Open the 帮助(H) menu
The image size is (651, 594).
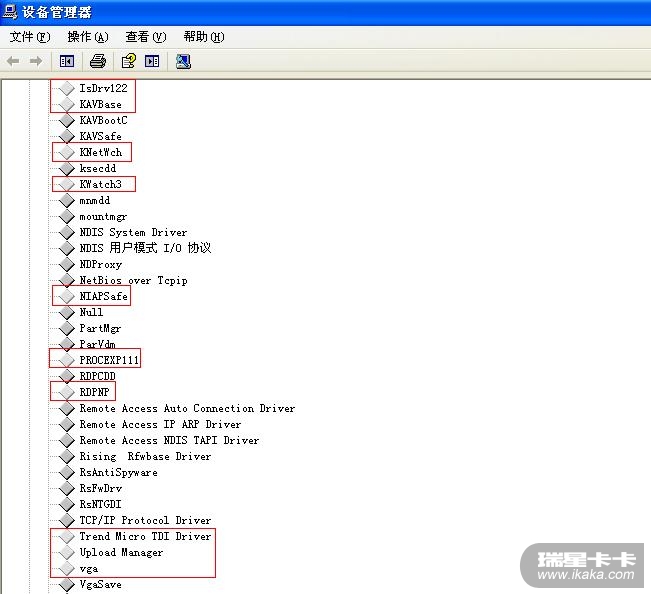204,37
